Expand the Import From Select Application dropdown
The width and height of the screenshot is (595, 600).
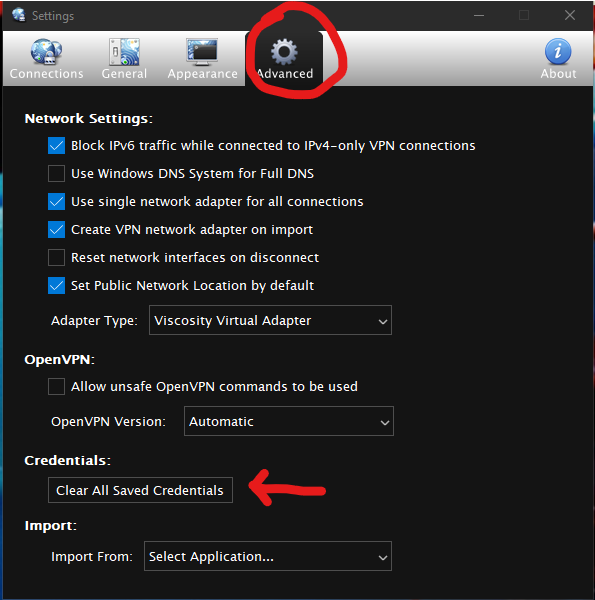[268, 556]
